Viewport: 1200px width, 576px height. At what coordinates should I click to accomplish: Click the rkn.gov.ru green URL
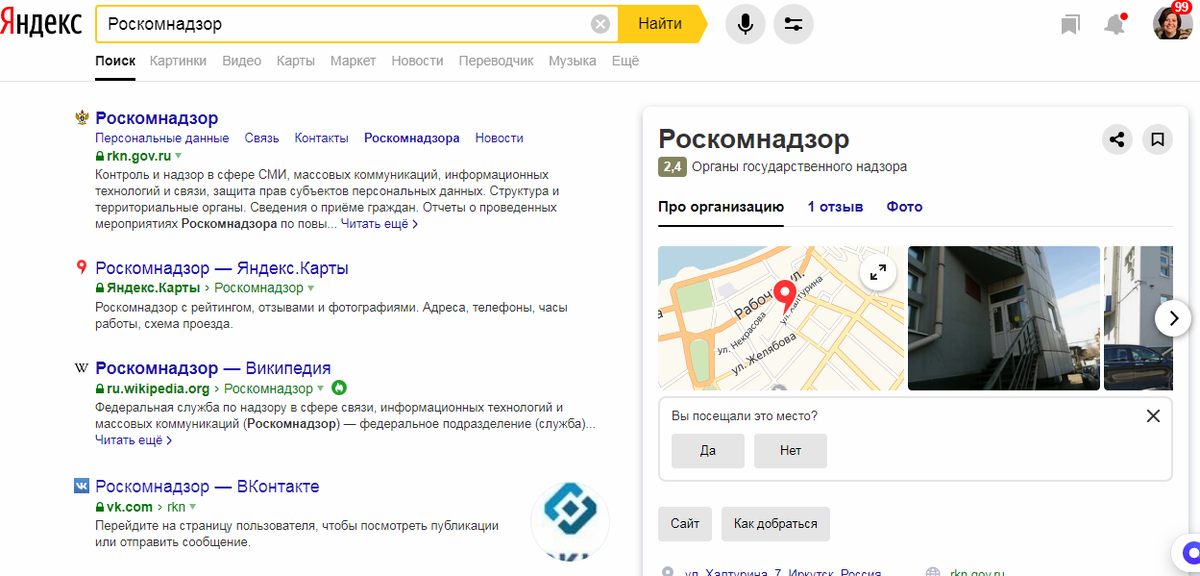coord(139,157)
